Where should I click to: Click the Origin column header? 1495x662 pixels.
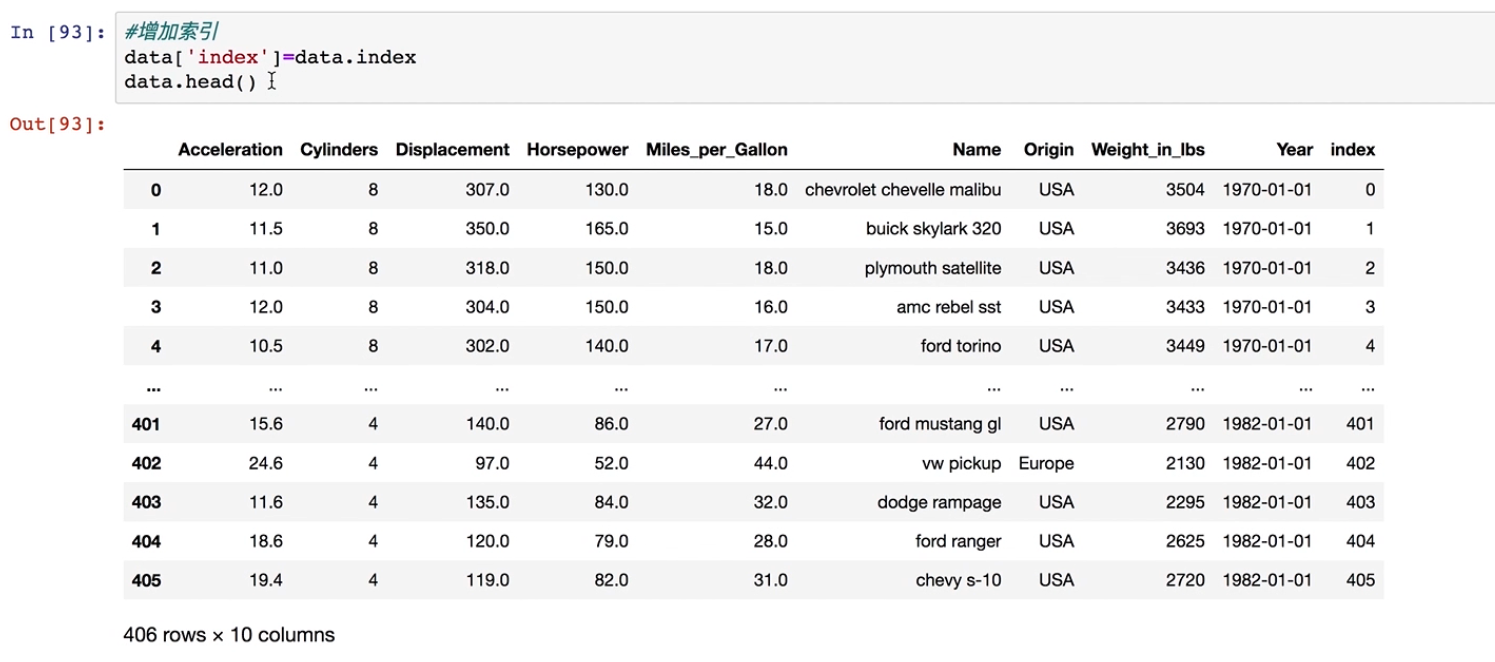click(x=1048, y=150)
